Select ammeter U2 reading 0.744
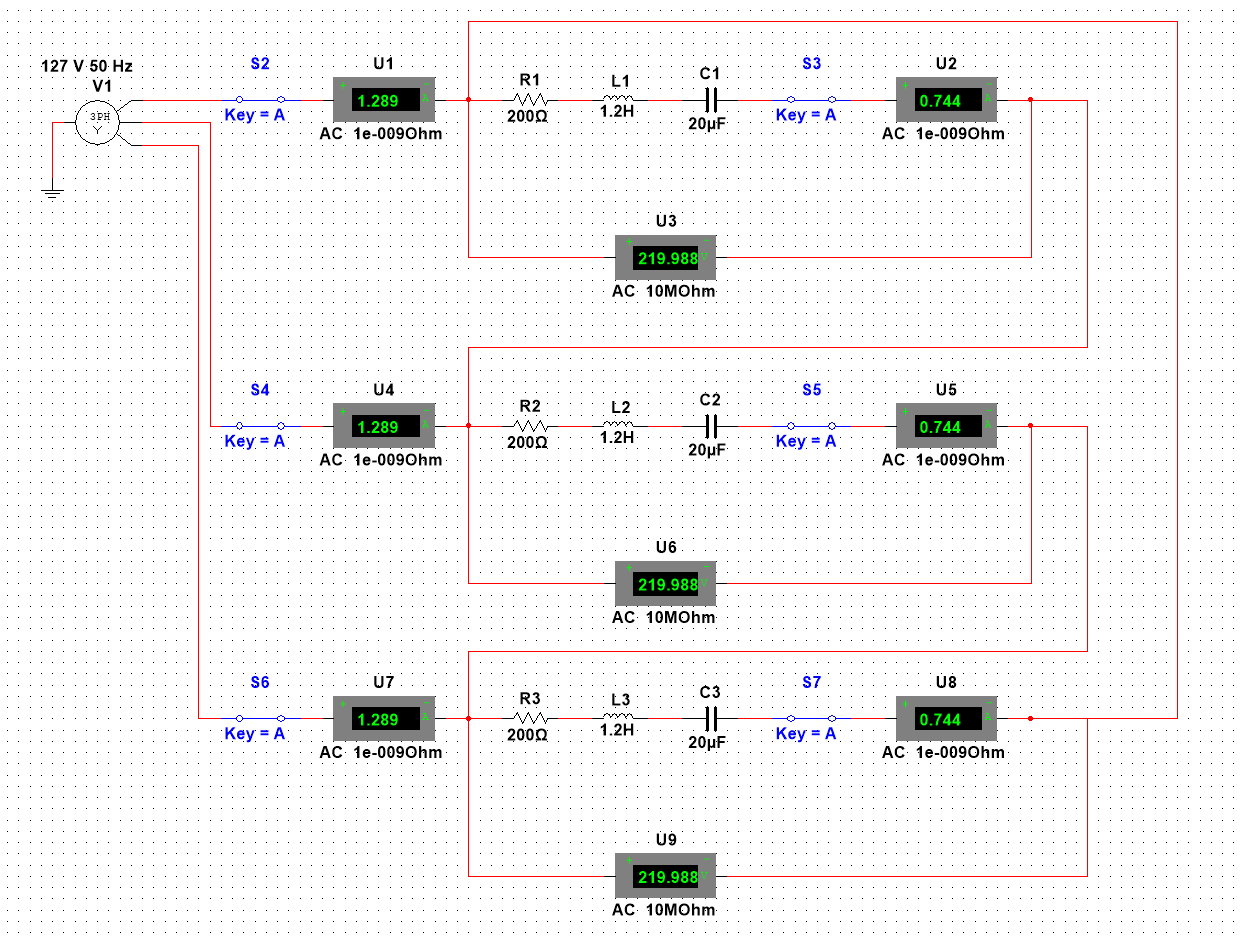The width and height of the screenshot is (1245, 943). [x=946, y=100]
